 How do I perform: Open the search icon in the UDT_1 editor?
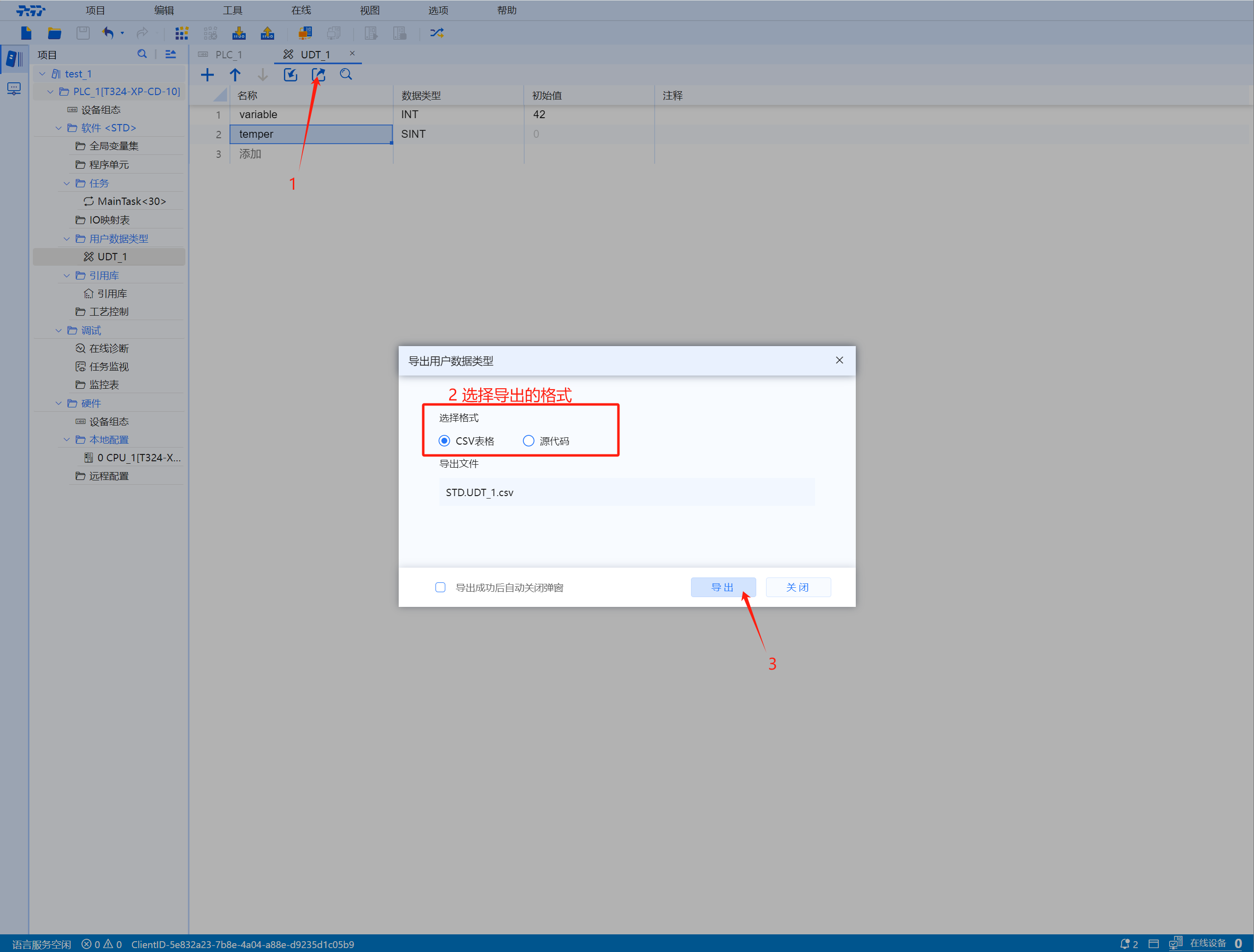pyautogui.click(x=346, y=74)
